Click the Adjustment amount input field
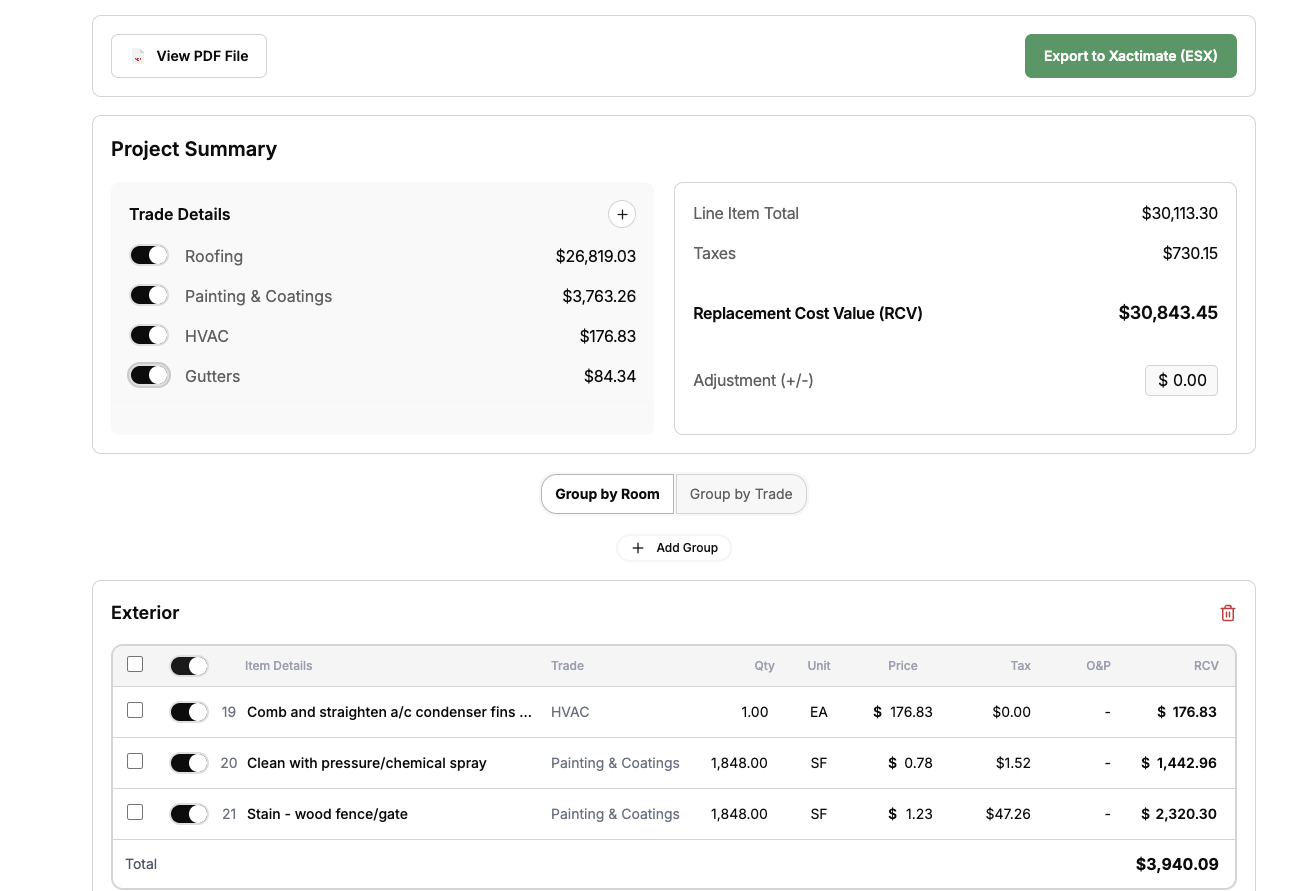 [x=1181, y=380]
